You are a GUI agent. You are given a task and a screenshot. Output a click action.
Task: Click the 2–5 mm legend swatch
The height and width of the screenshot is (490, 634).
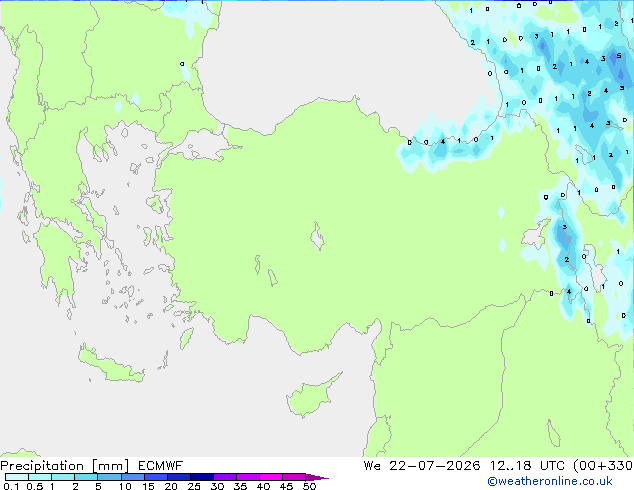[x=86, y=477]
